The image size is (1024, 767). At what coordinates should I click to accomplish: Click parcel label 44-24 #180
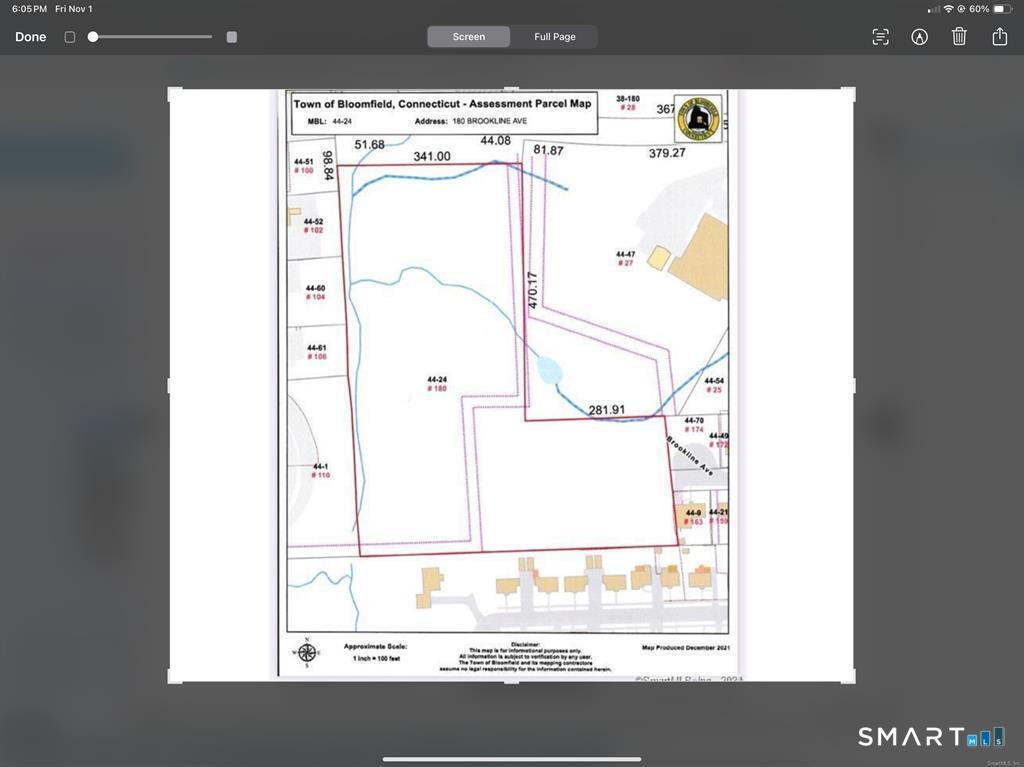[437, 384]
